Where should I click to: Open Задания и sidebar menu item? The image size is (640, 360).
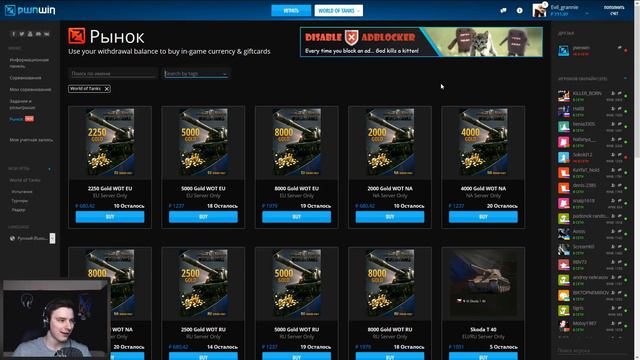coord(22,104)
